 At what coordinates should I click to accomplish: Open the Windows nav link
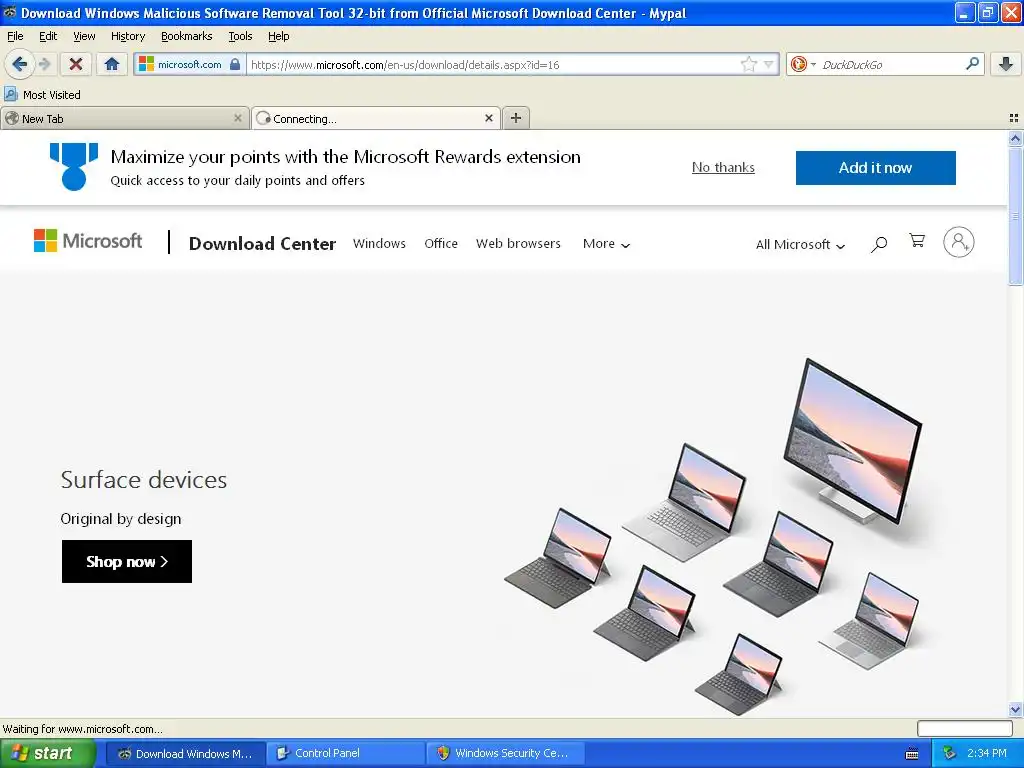point(379,244)
